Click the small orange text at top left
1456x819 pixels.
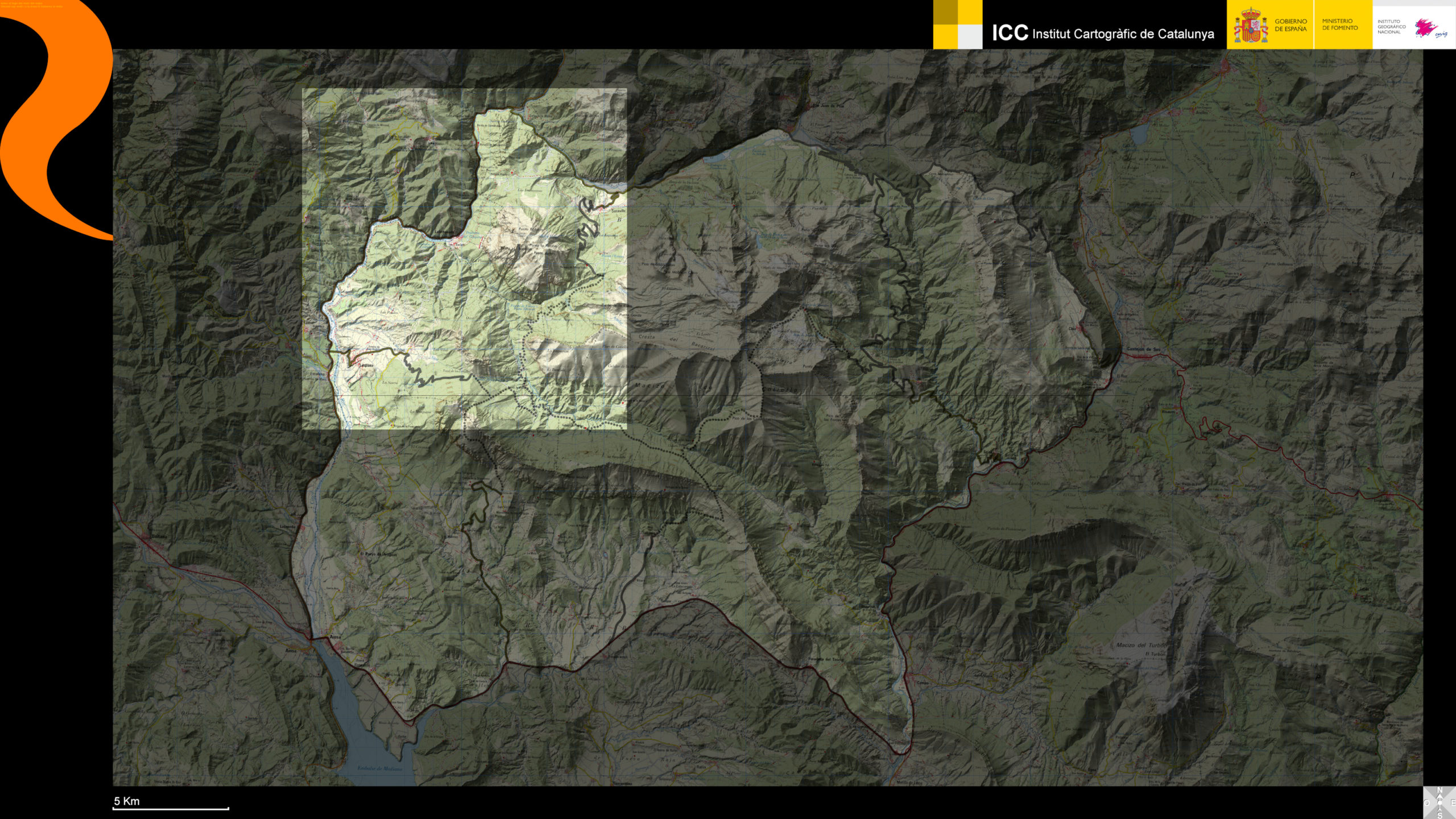pyautogui.click(x=31, y=5)
